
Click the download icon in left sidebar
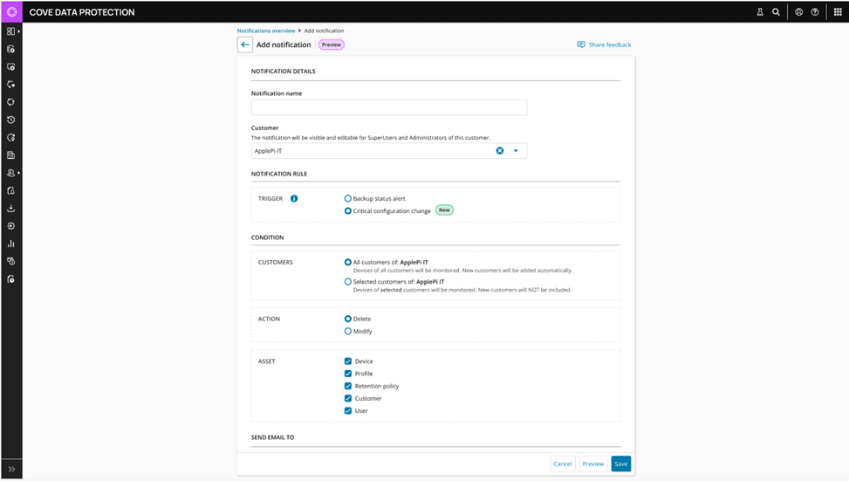[x=11, y=208]
